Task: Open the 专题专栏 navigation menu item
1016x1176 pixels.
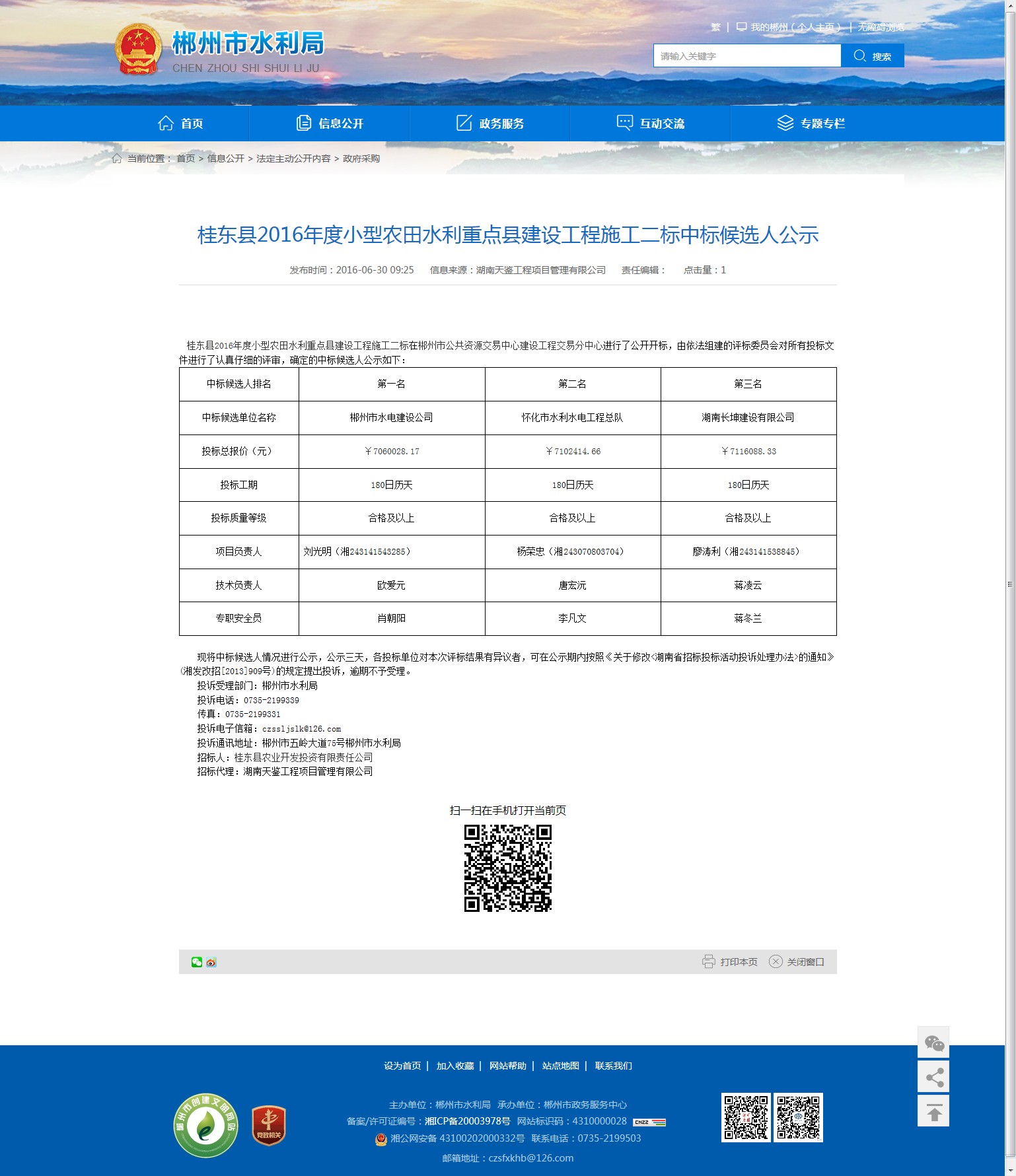Action: click(x=811, y=123)
